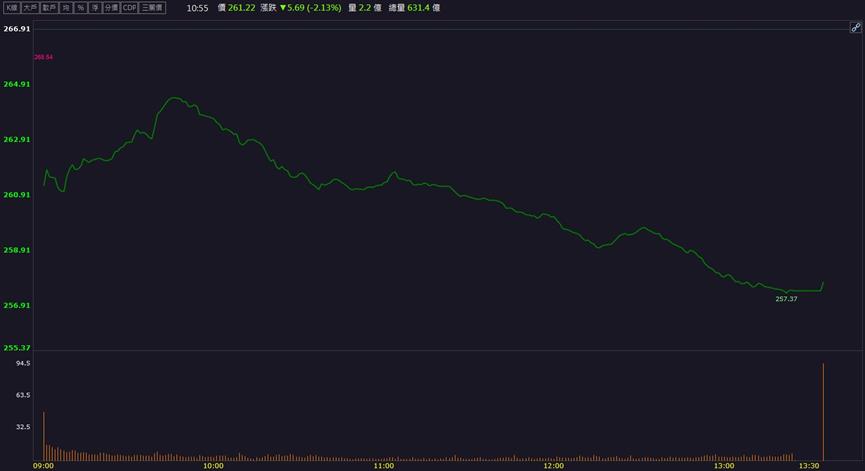Click the 257.37 low price label
This screenshot has width=865, height=471.
point(786,299)
